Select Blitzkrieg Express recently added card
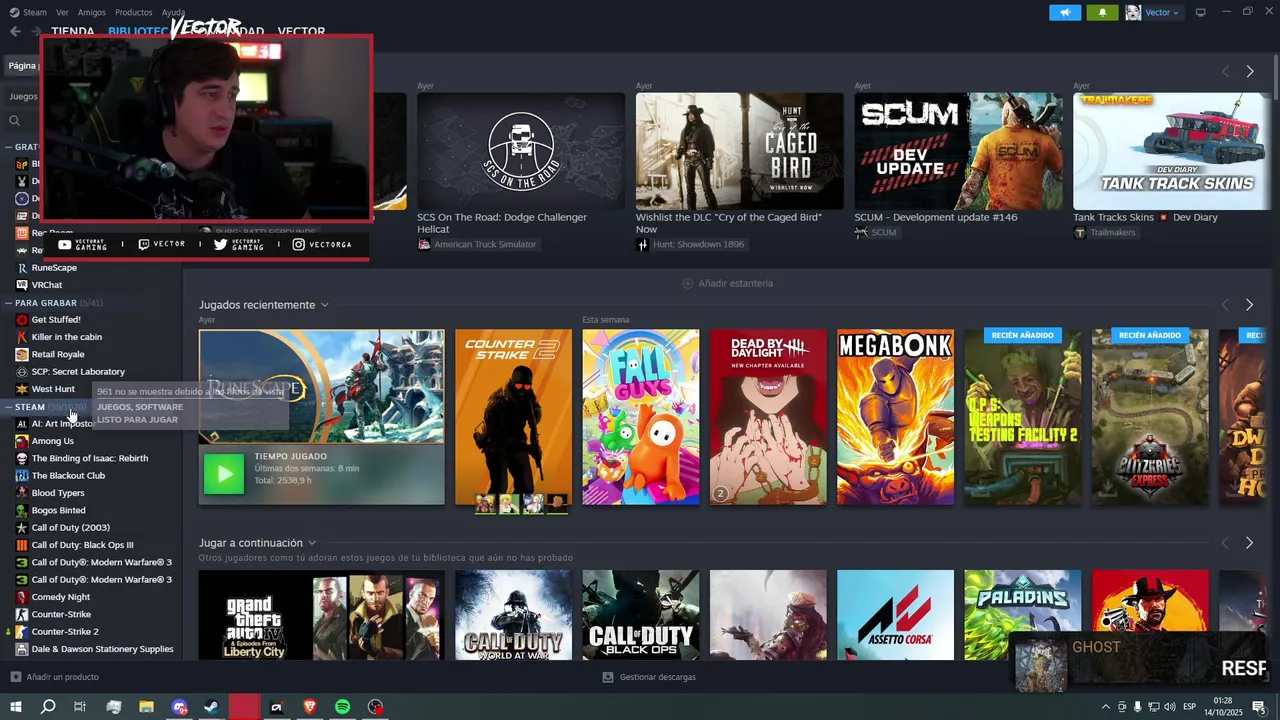 click(x=1150, y=417)
